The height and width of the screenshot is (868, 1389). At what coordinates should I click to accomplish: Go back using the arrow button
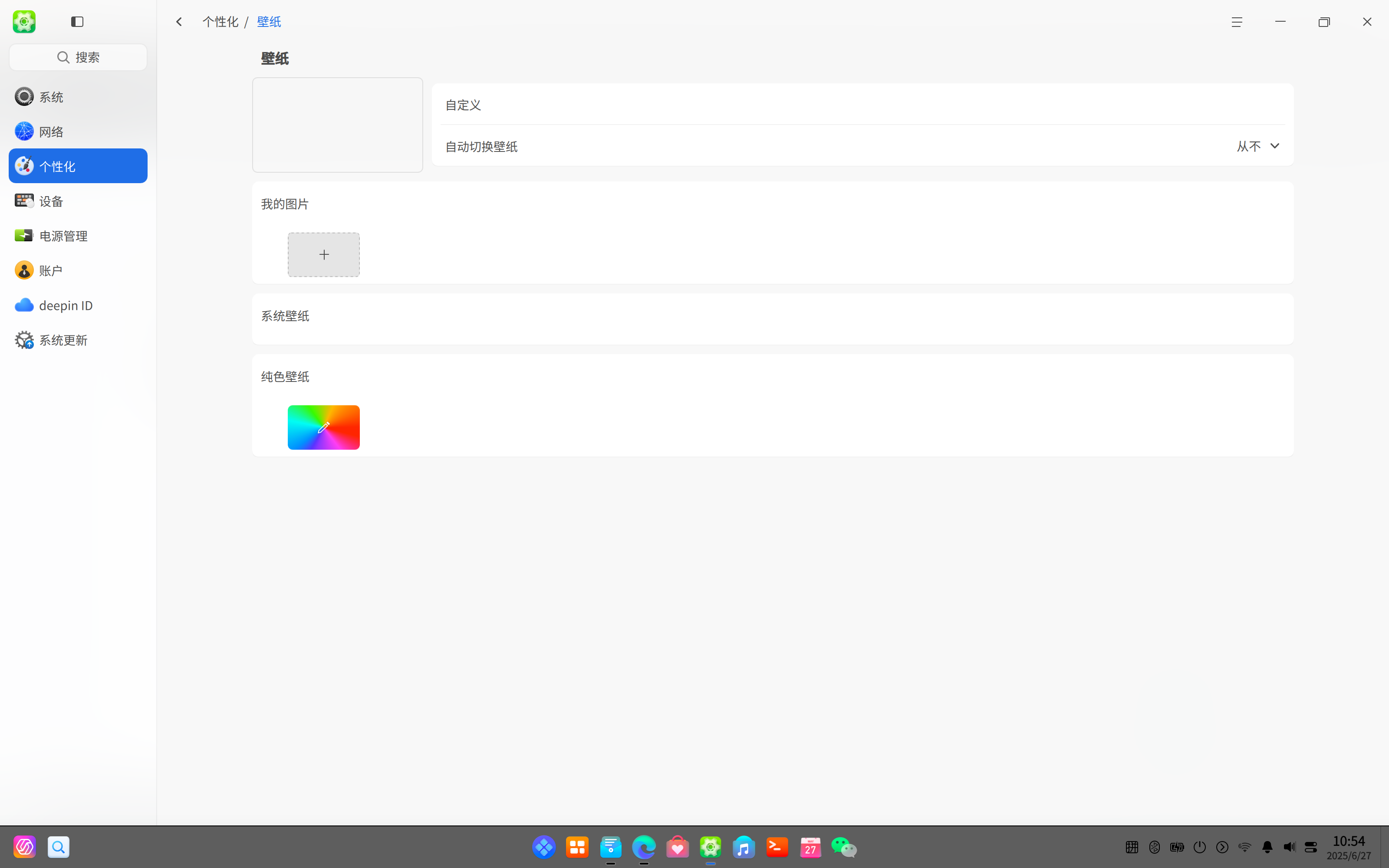179,22
